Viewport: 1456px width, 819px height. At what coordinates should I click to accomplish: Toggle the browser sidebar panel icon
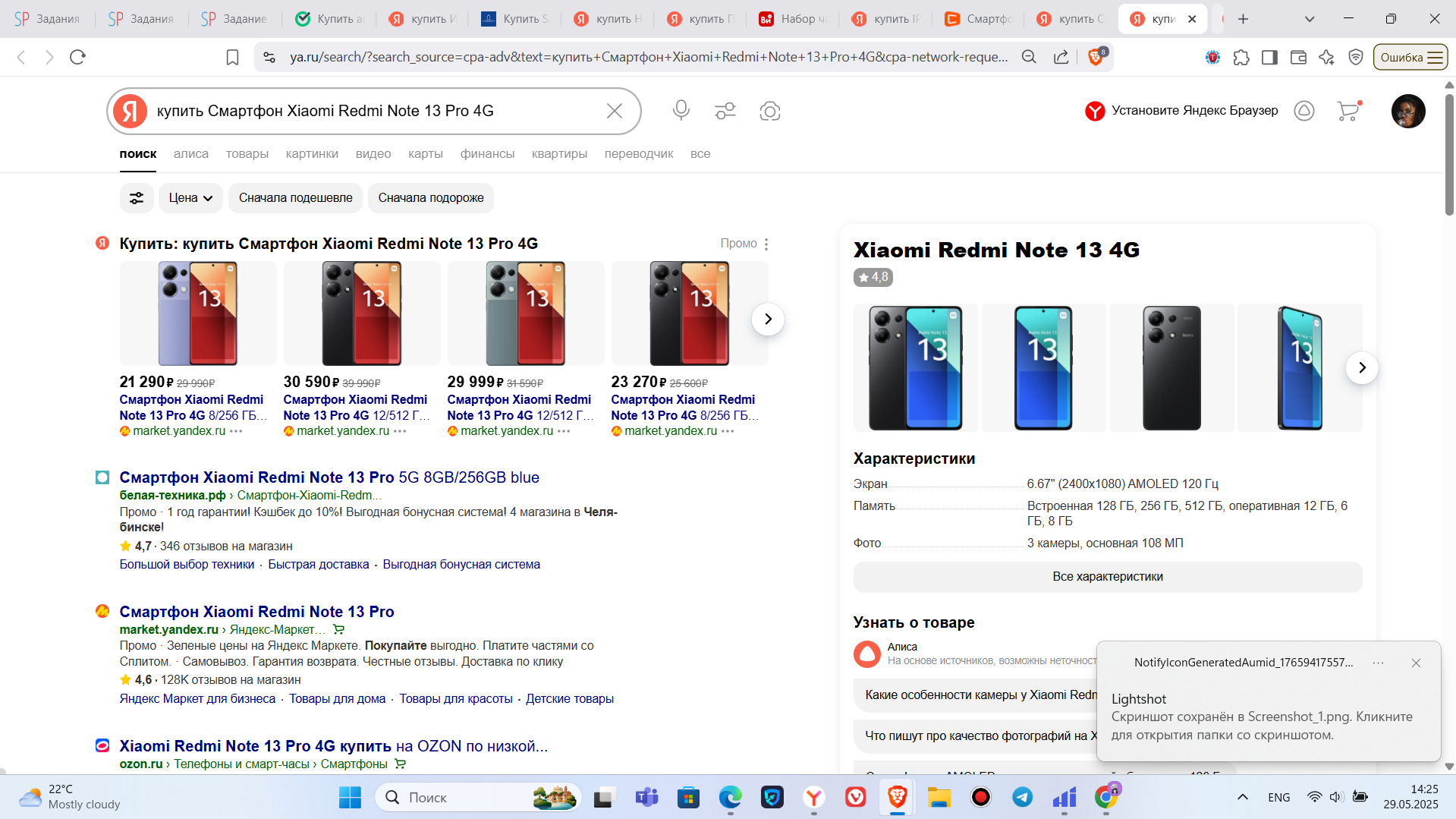point(1269,57)
